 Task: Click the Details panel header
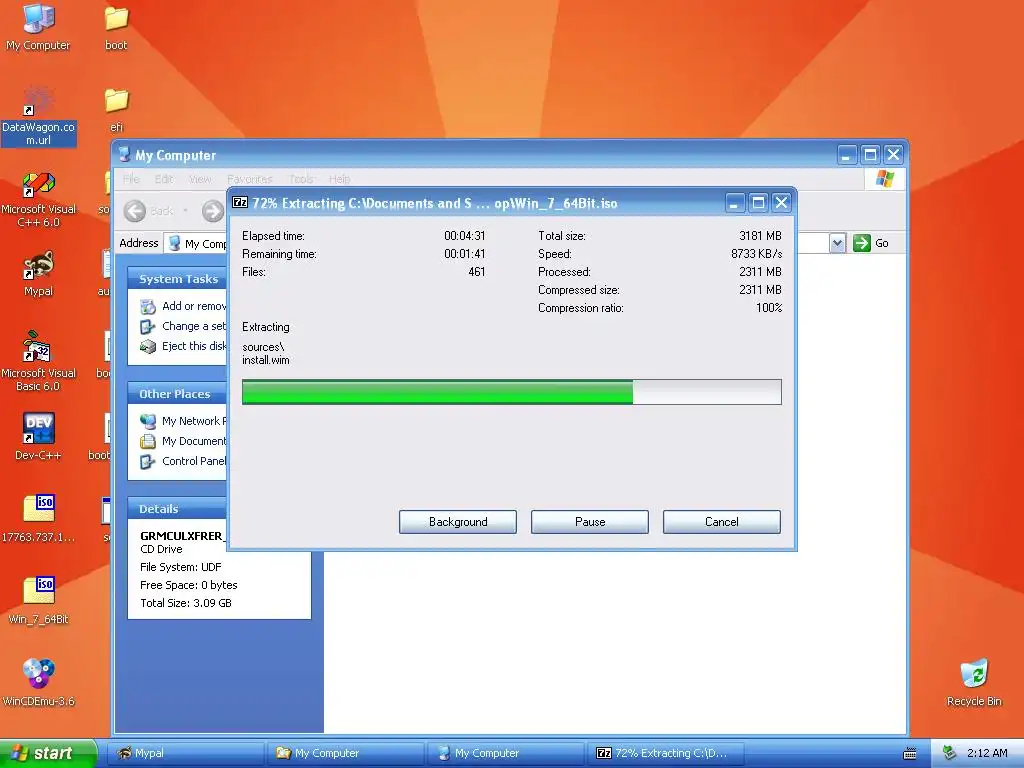point(178,509)
